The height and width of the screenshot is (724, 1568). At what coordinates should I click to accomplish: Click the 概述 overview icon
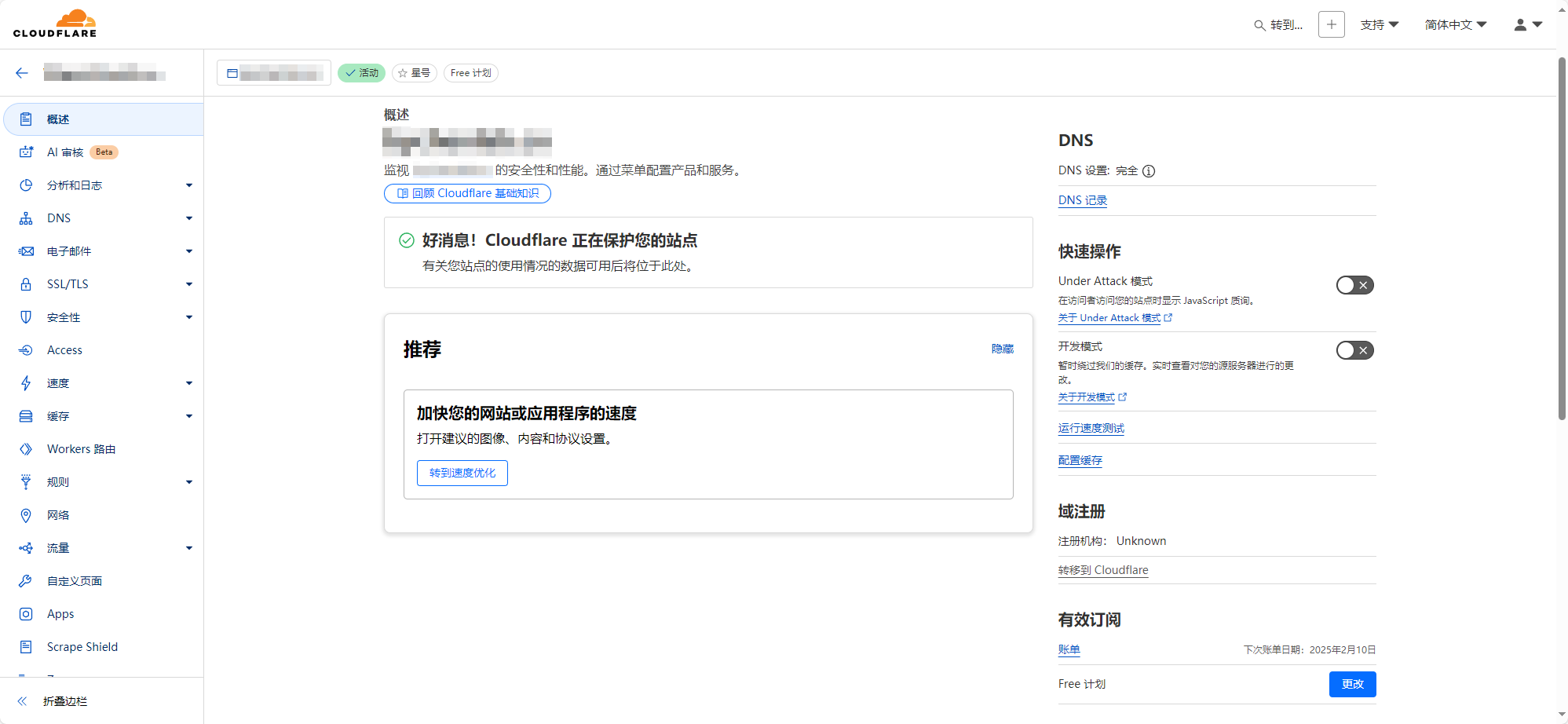(x=26, y=119)
